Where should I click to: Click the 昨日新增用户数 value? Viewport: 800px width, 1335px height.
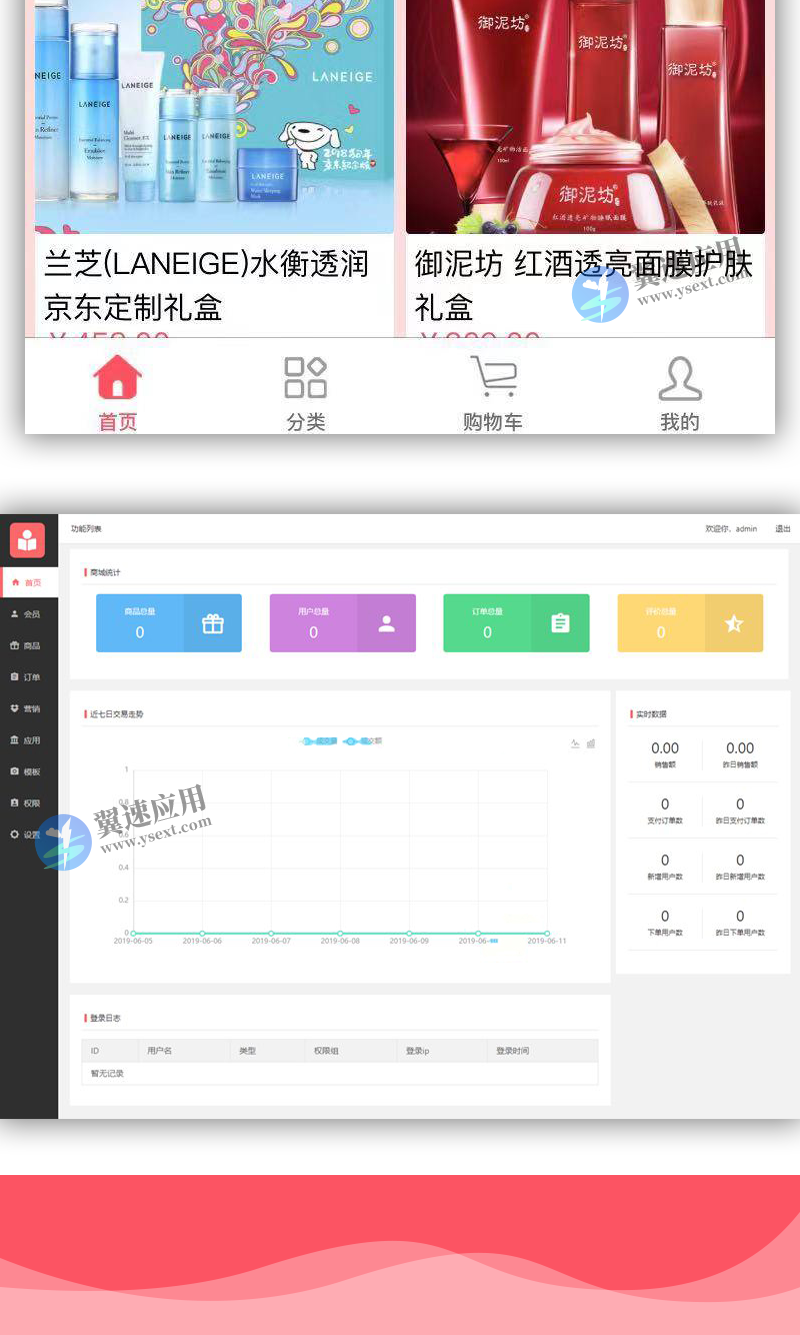[x=740, y=860]
